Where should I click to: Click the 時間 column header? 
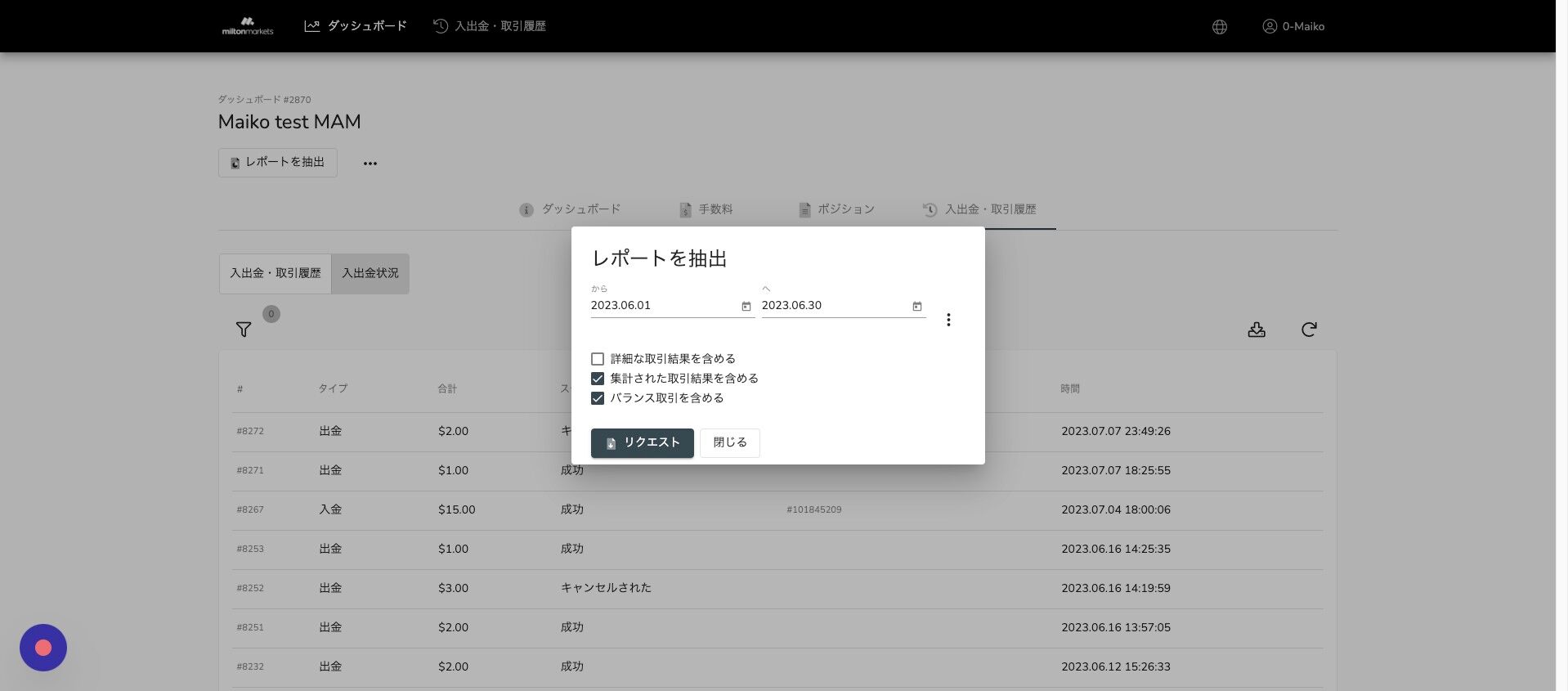pos(1070,389)
